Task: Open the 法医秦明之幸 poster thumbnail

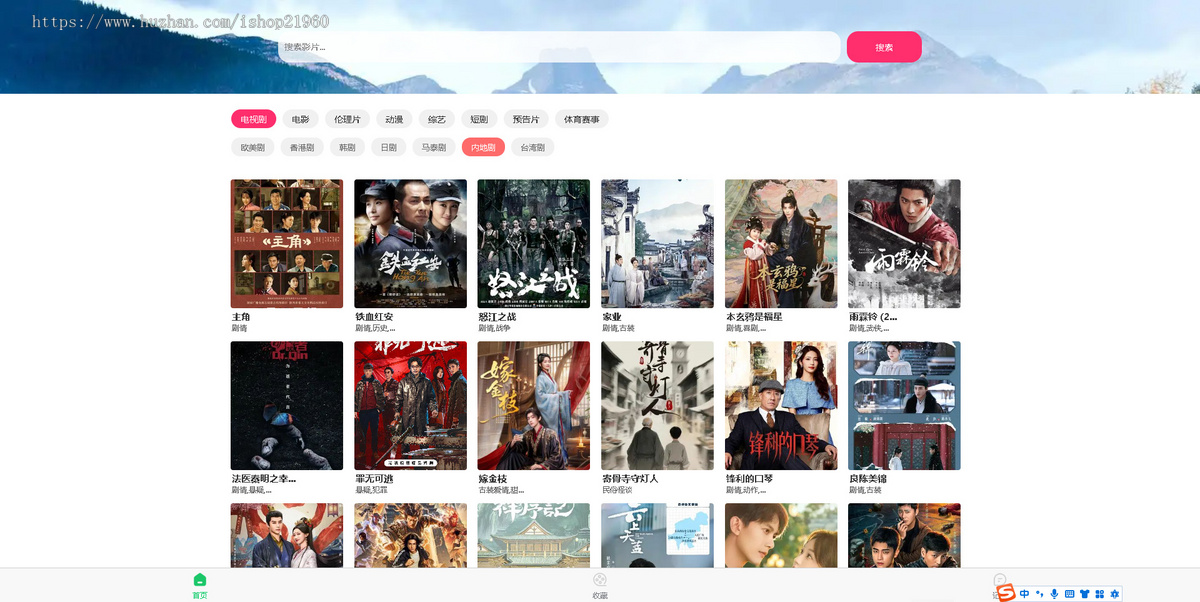Action: click(287, 406)
